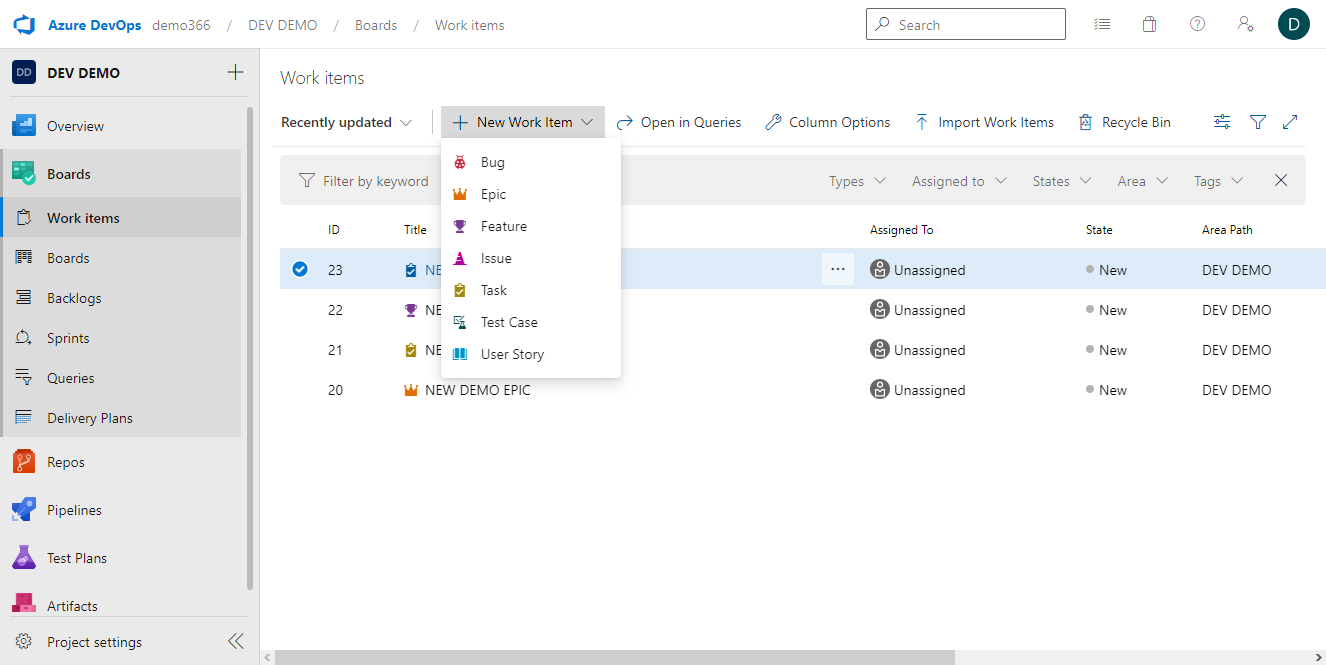Open the User settings icon

[x=1246, y=25]
